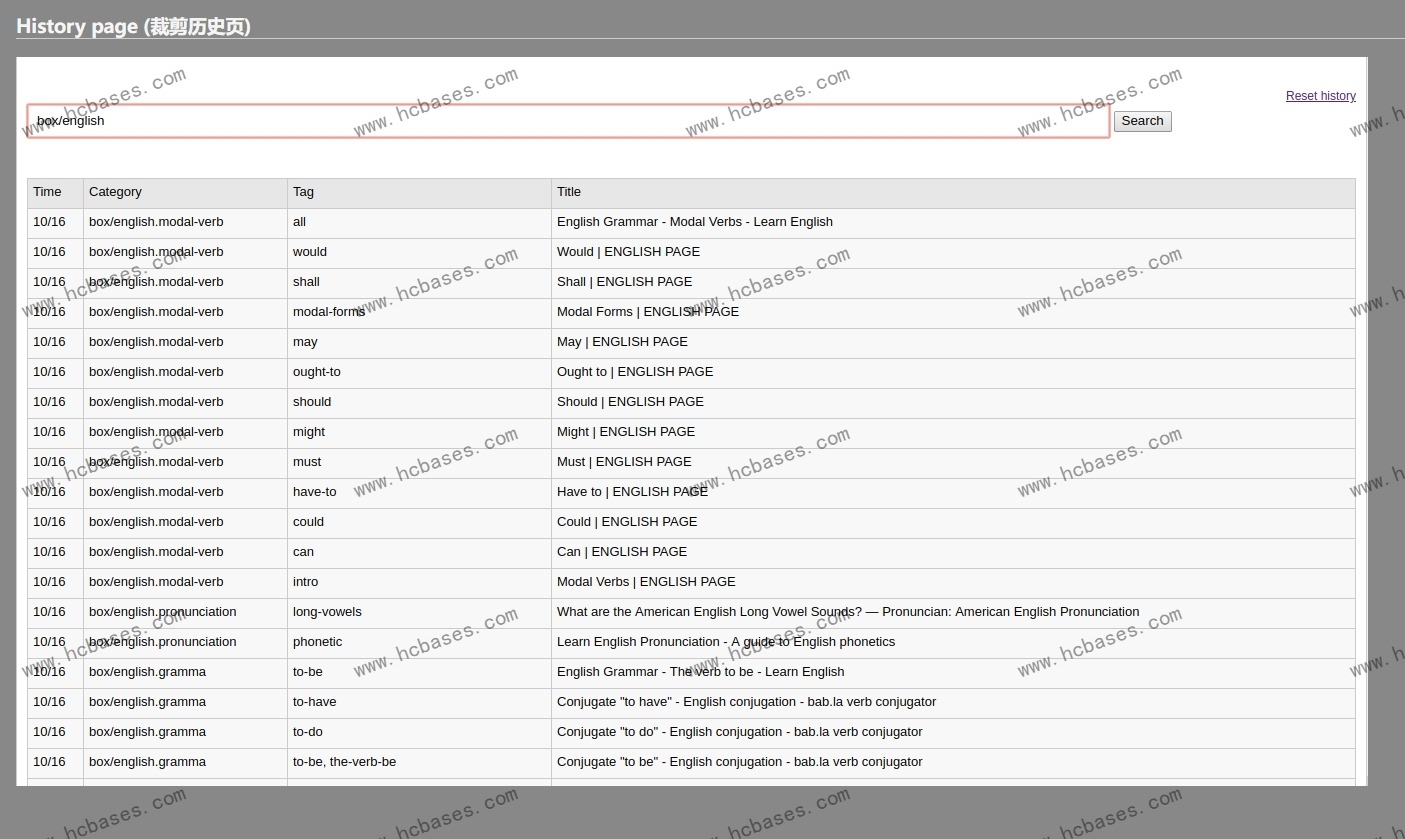Click box/english.modal-verb cell in the would row
Image resolution: width=1405 pixels, height=839 pixels.
click(x=185, y=253)
